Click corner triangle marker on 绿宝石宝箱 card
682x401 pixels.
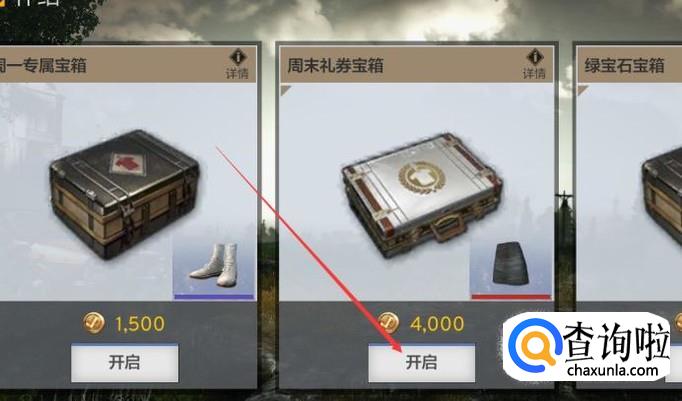pos(582,90)
